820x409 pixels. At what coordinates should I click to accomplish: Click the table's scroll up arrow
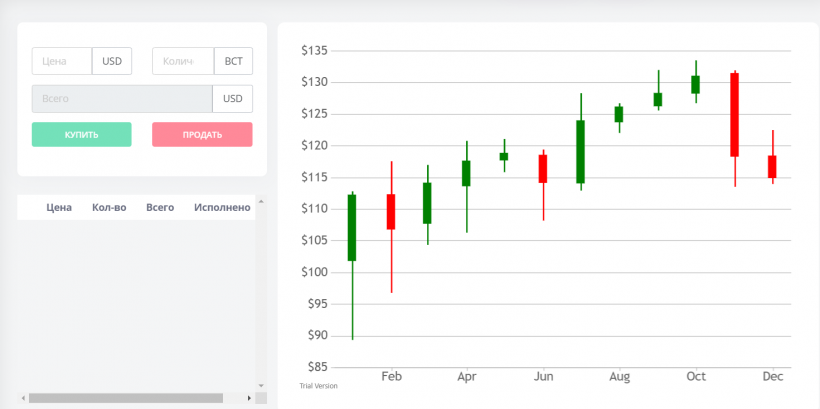(261, 200)
